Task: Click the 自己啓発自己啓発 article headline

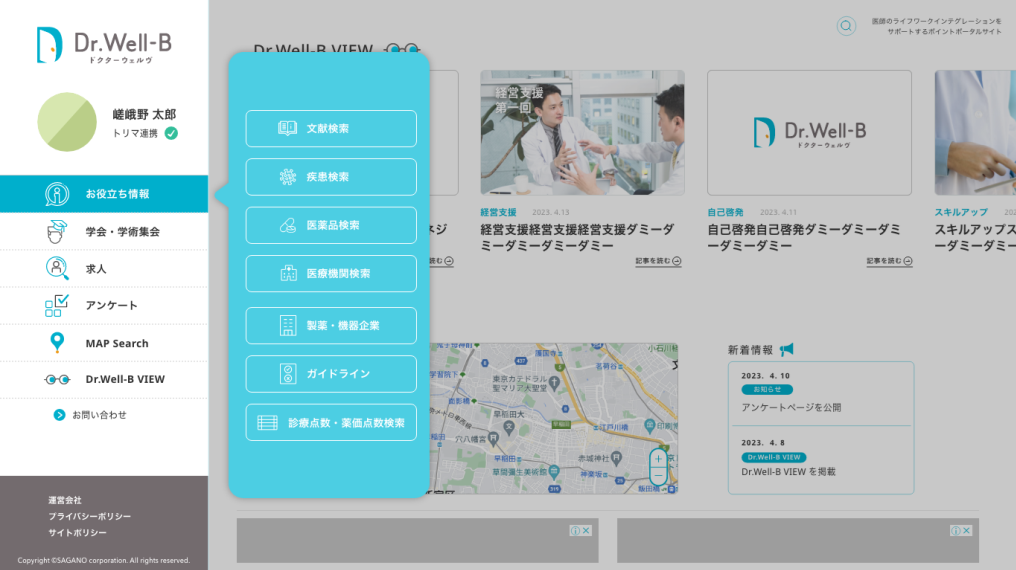Action: click(x=804, y=238)
